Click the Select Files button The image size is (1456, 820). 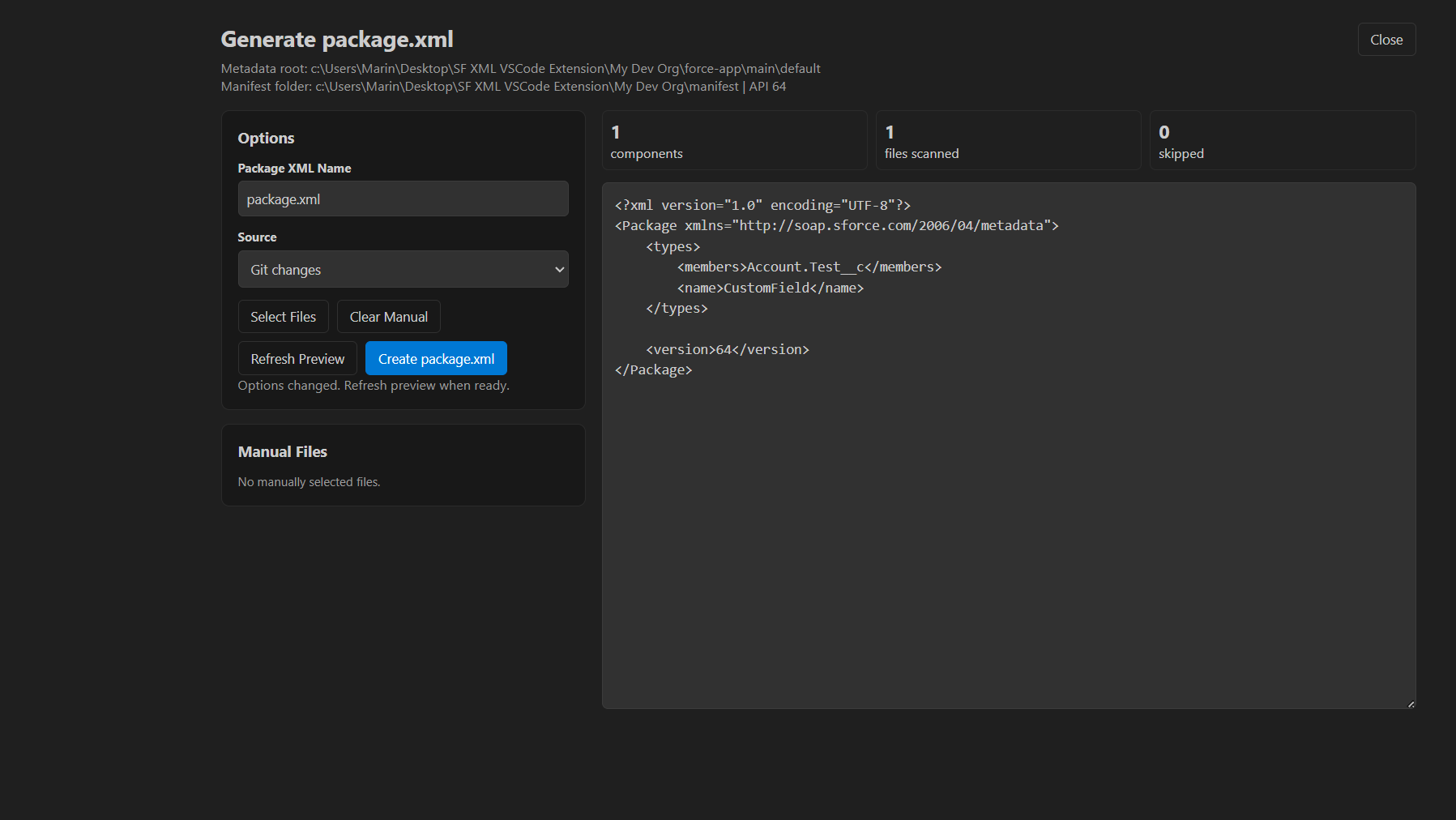click(283, 317)
